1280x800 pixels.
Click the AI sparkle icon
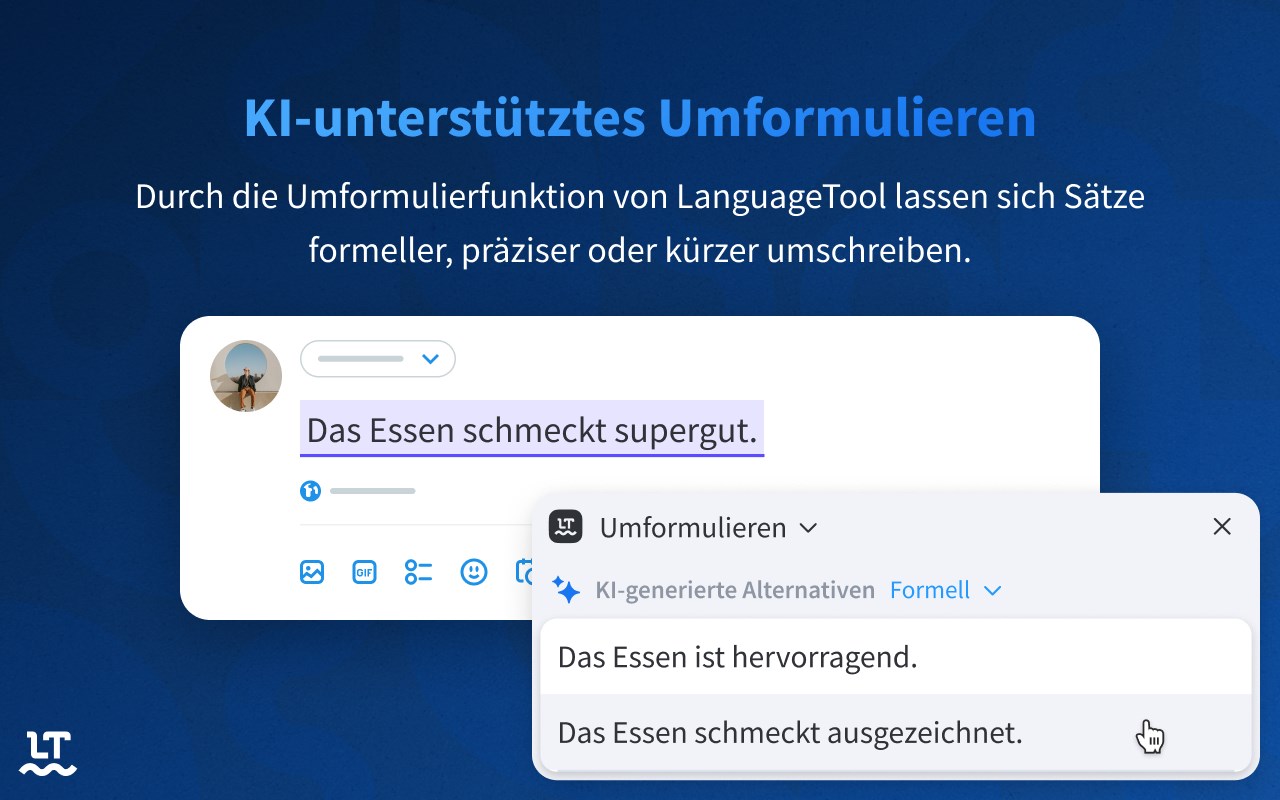[x=566, y=590]
